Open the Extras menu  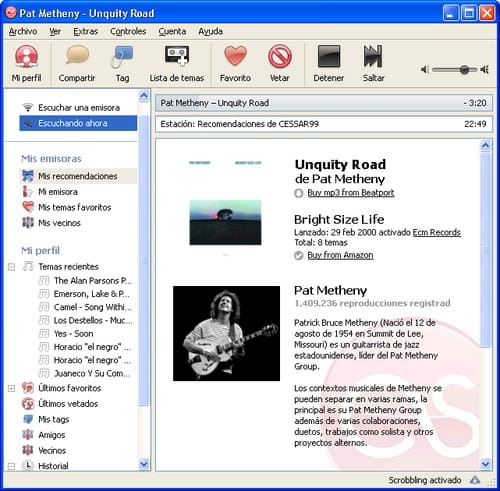tap(86, 31)
